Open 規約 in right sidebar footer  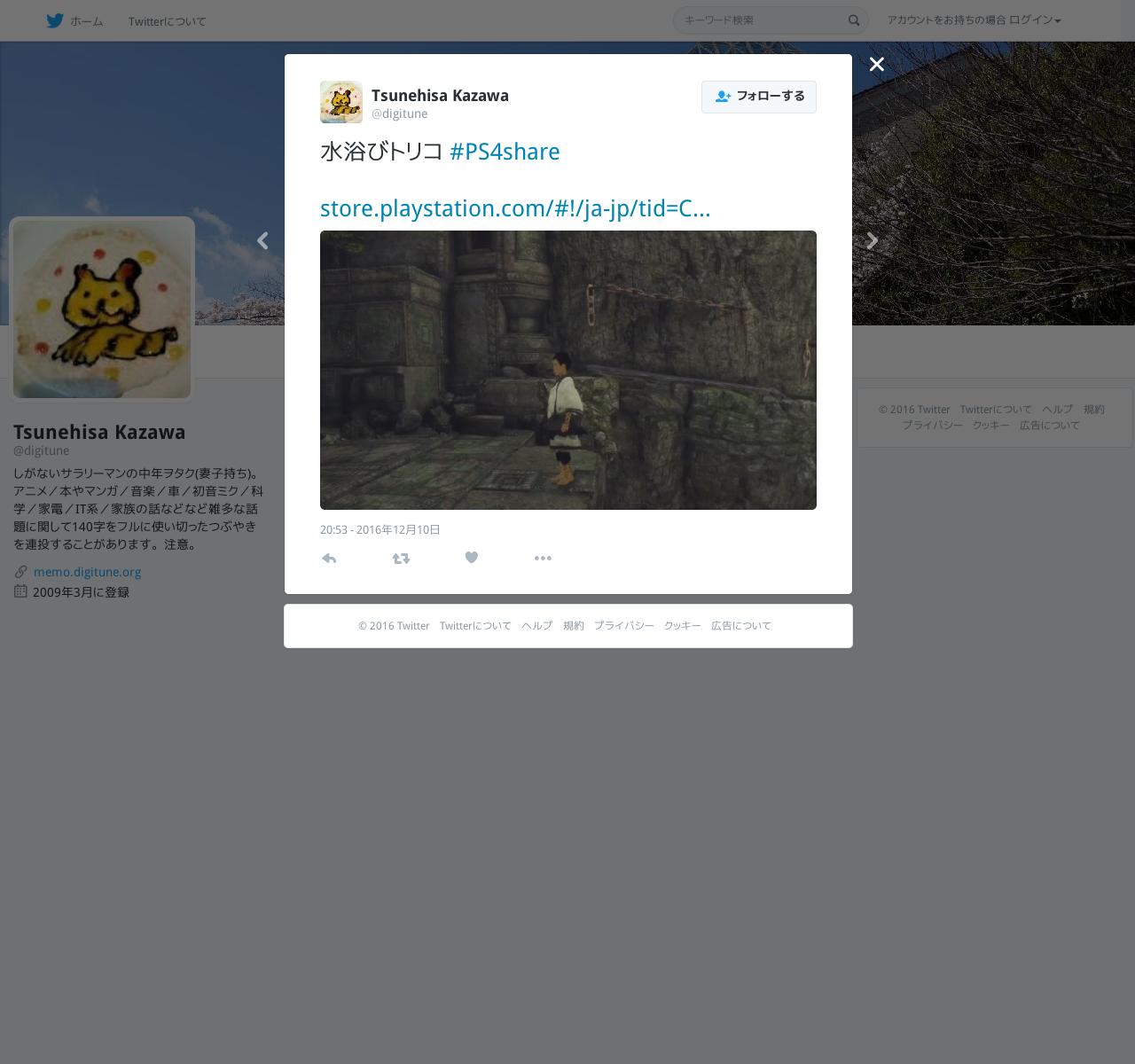click(1094, 409)
